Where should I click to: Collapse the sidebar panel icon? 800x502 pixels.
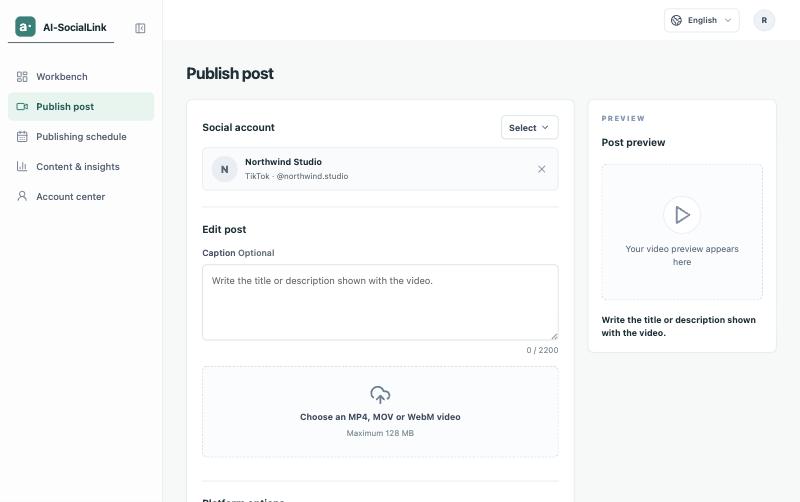140,28
